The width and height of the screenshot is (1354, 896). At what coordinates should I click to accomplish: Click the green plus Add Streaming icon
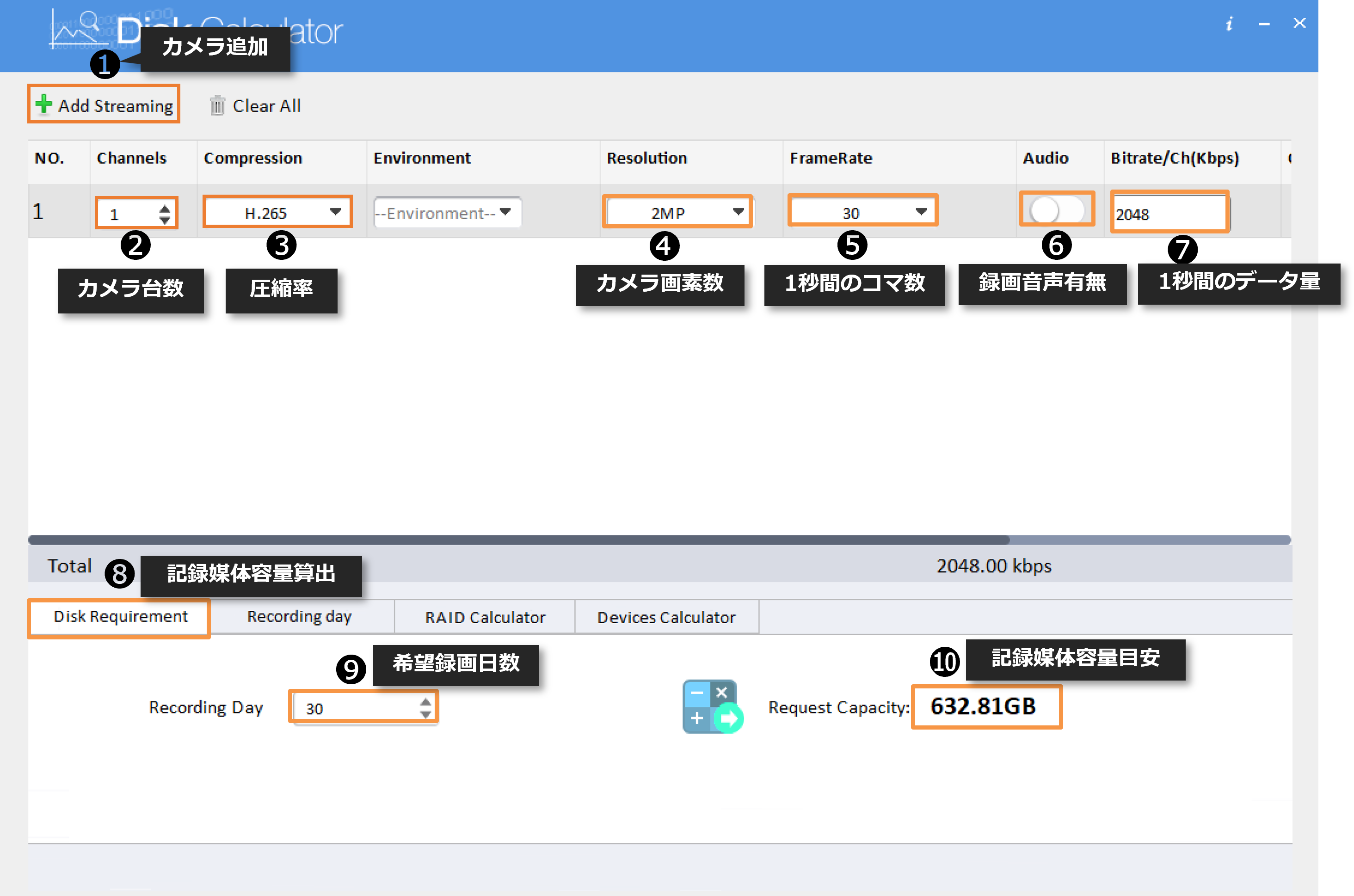click(x=43, y=104)
